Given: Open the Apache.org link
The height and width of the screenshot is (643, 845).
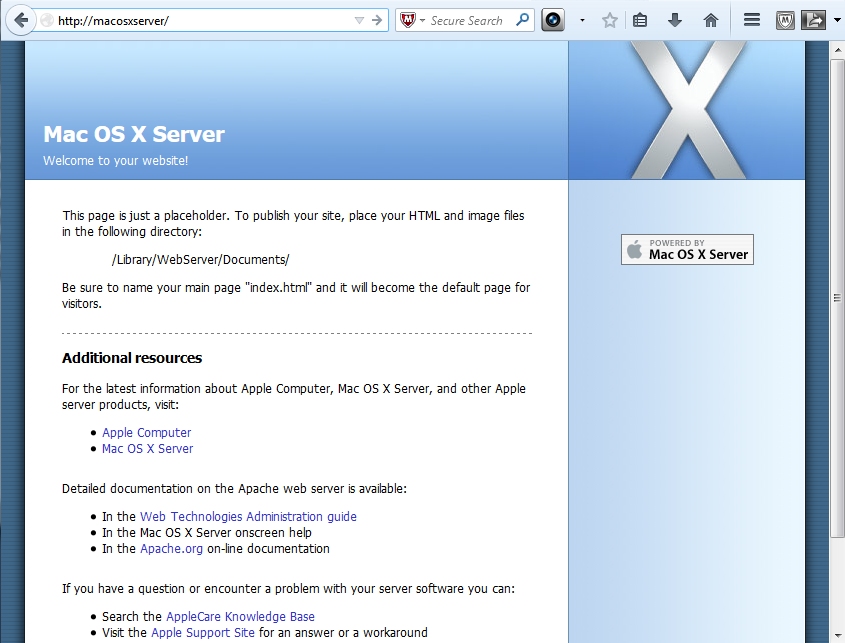Looking at the screenshot, I should pos(171,549).
